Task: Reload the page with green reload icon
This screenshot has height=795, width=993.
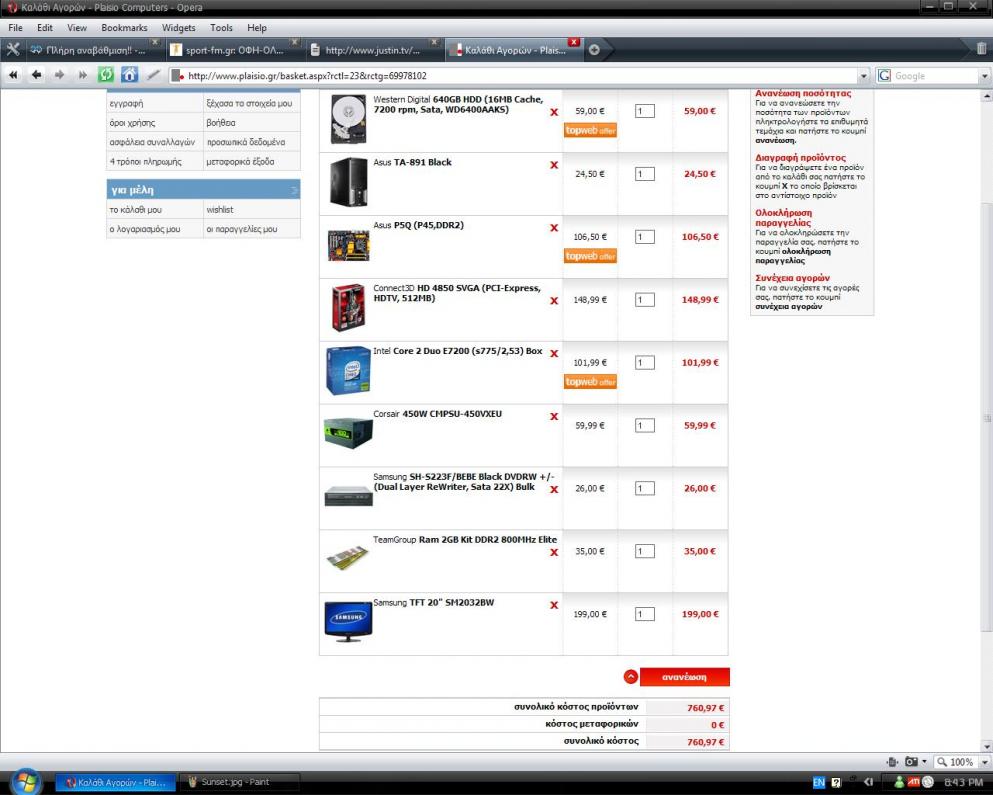Action: [x=105, y=75]
